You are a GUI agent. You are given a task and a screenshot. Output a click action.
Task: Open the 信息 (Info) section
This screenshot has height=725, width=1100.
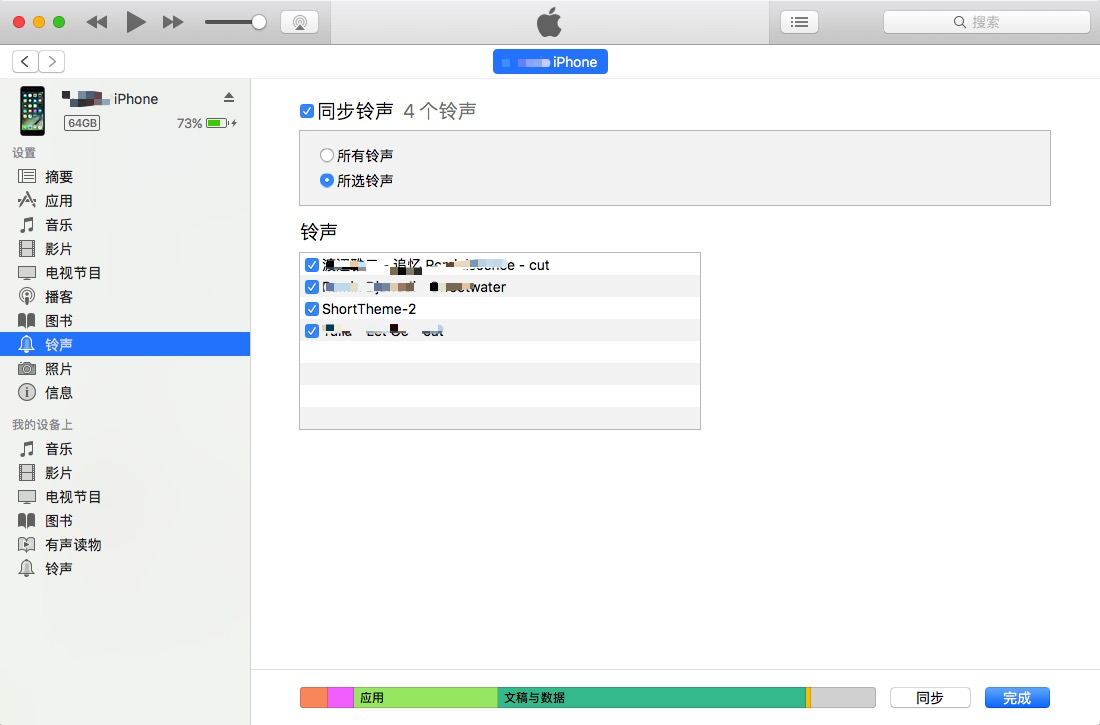57,392
